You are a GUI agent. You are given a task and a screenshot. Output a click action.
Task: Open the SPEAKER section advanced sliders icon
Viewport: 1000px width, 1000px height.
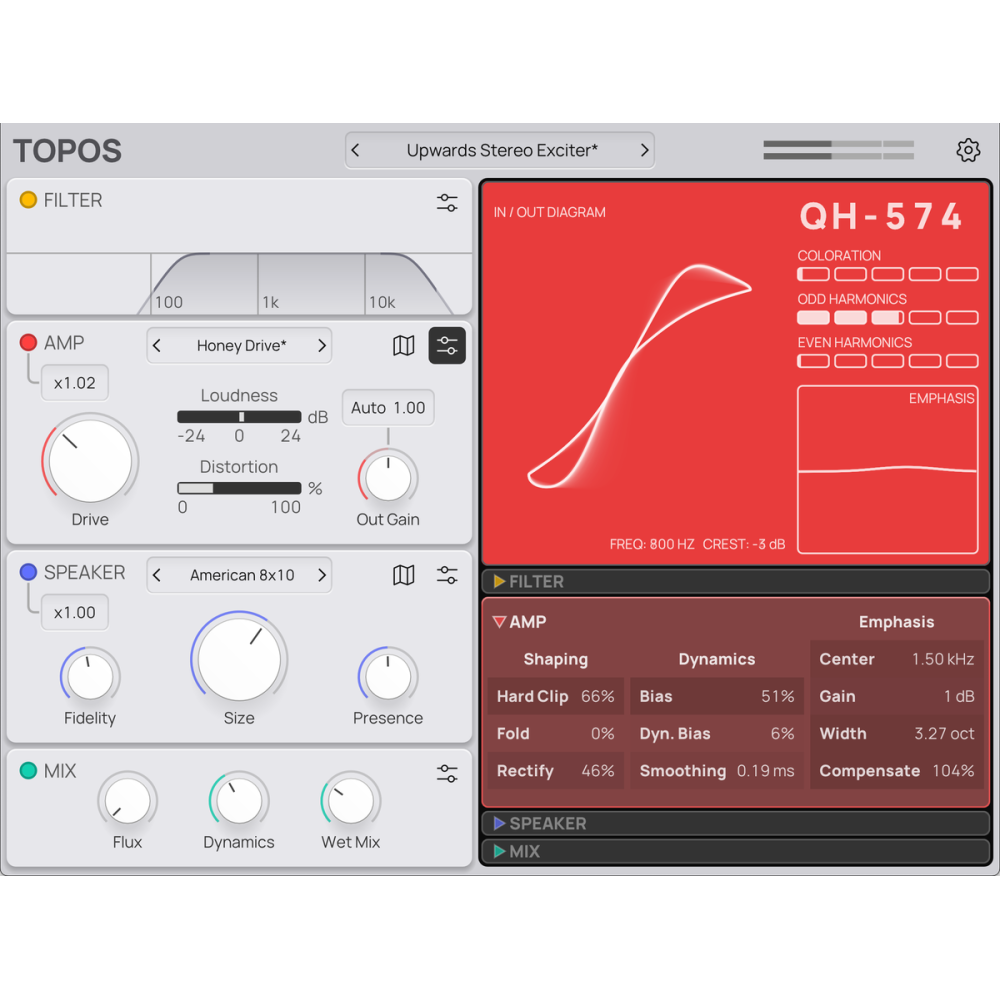(447, 575)
